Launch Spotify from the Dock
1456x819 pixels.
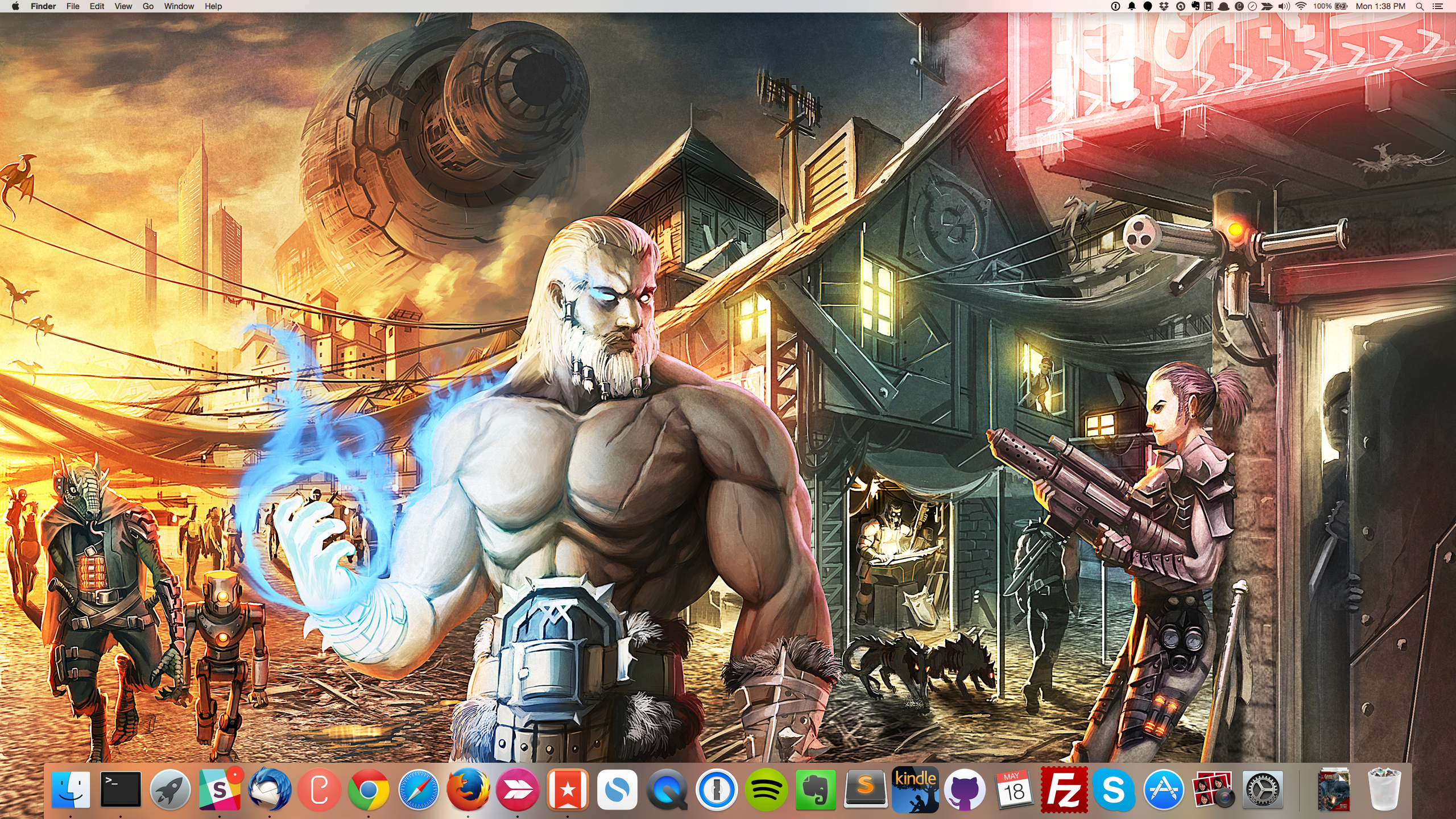pos(766,789)
